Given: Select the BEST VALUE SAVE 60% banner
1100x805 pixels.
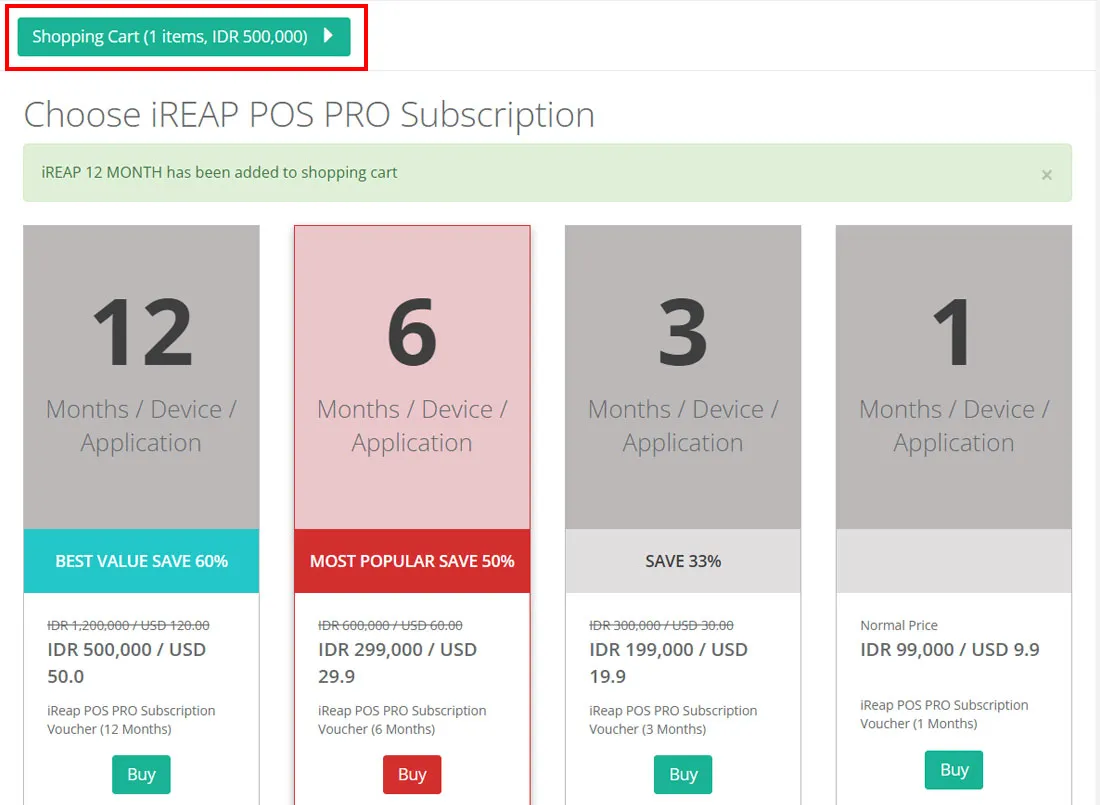Looking at the screenshot, I should click(x=141, y=561).
